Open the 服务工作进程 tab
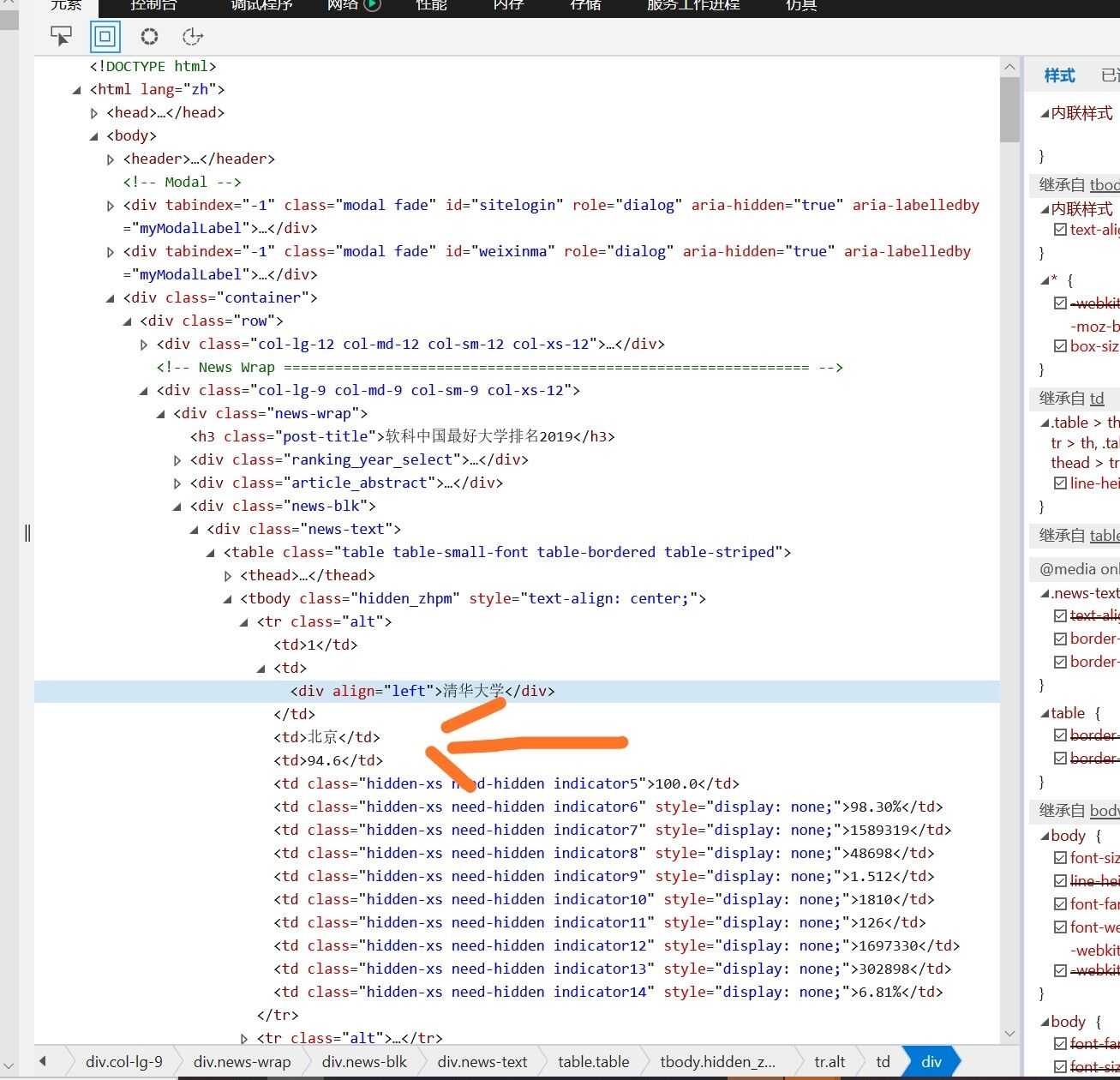The height and width of the screenshot is (1080, 1120). (x=693, y=5)
